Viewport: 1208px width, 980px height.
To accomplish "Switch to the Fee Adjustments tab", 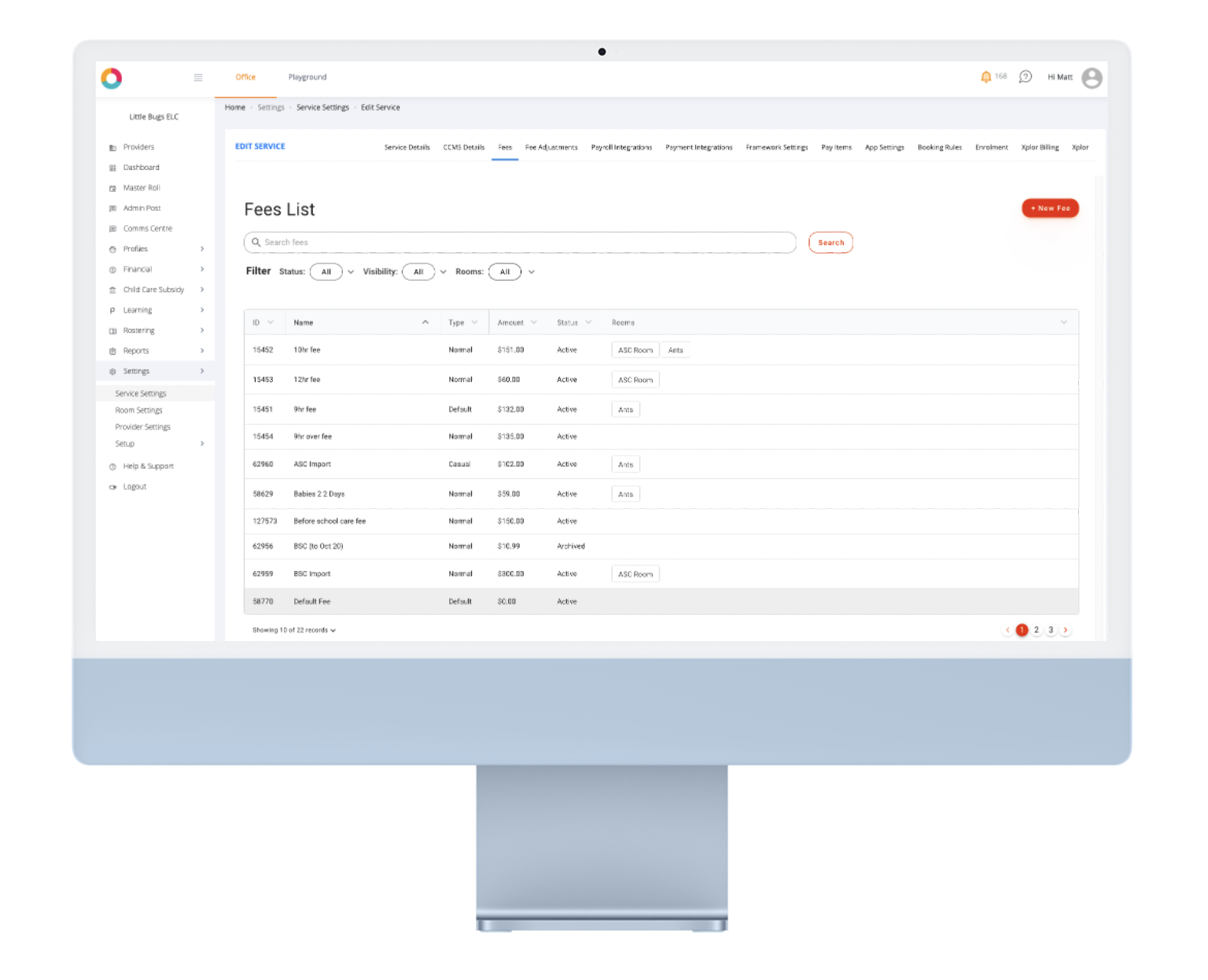I will (x=551, y=148).
